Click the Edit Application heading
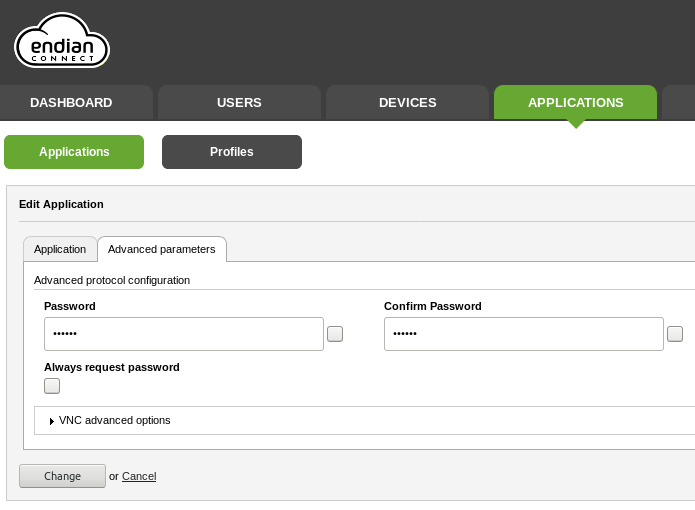Screen dimensions: 695x510 [x=61, y=204]
